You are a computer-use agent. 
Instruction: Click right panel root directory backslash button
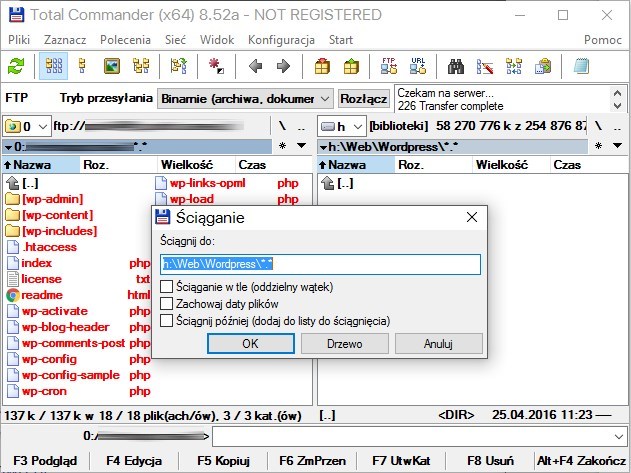tap(598, 126)
